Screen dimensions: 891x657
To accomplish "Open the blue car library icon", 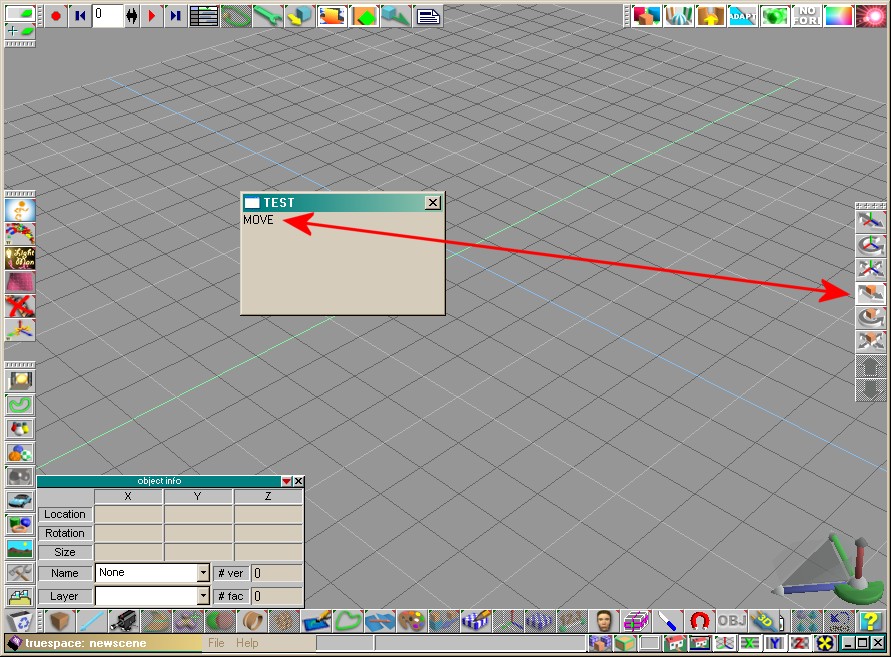I will (x=20, y=500).
